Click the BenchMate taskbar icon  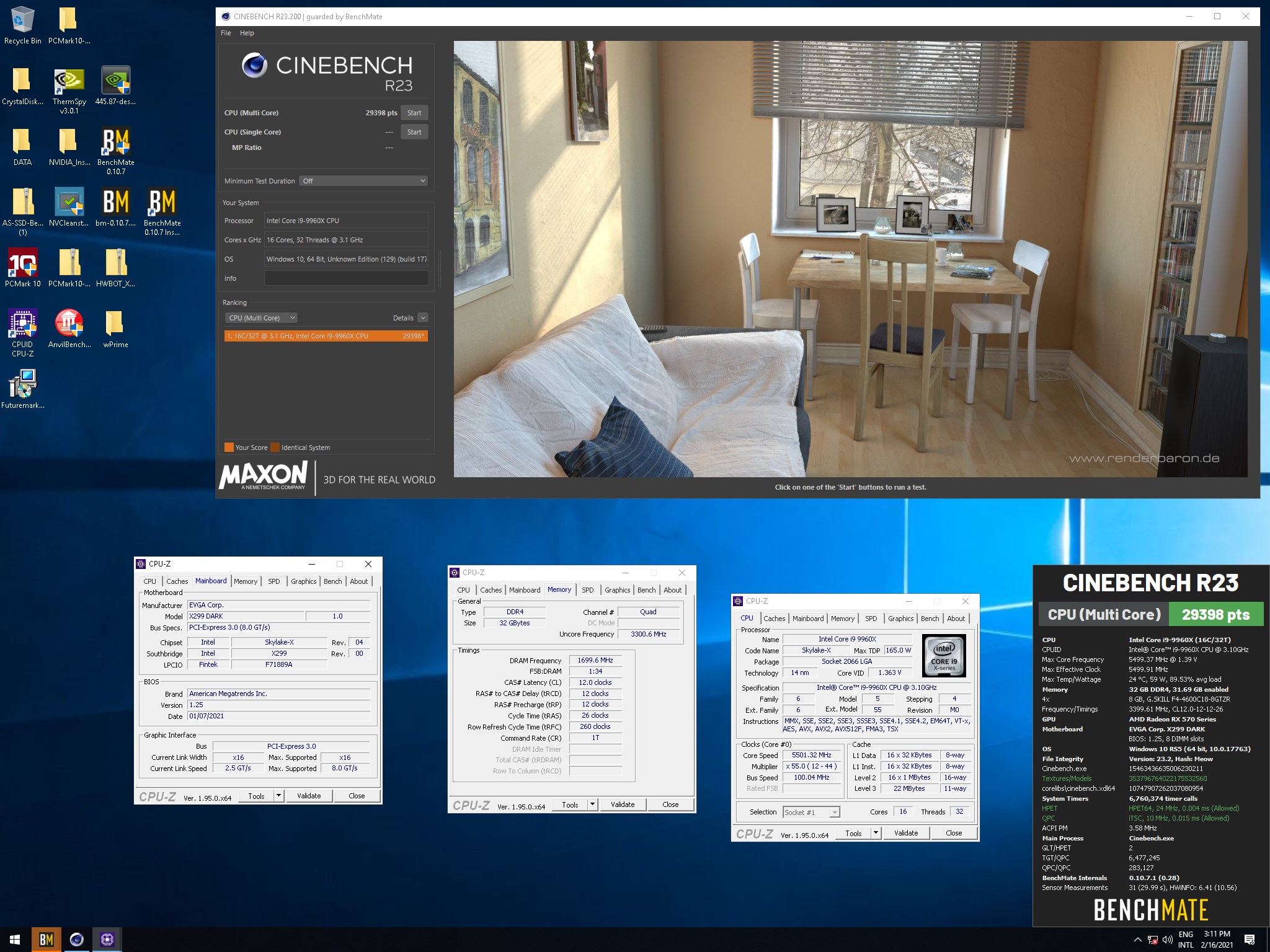click(46, 940)
